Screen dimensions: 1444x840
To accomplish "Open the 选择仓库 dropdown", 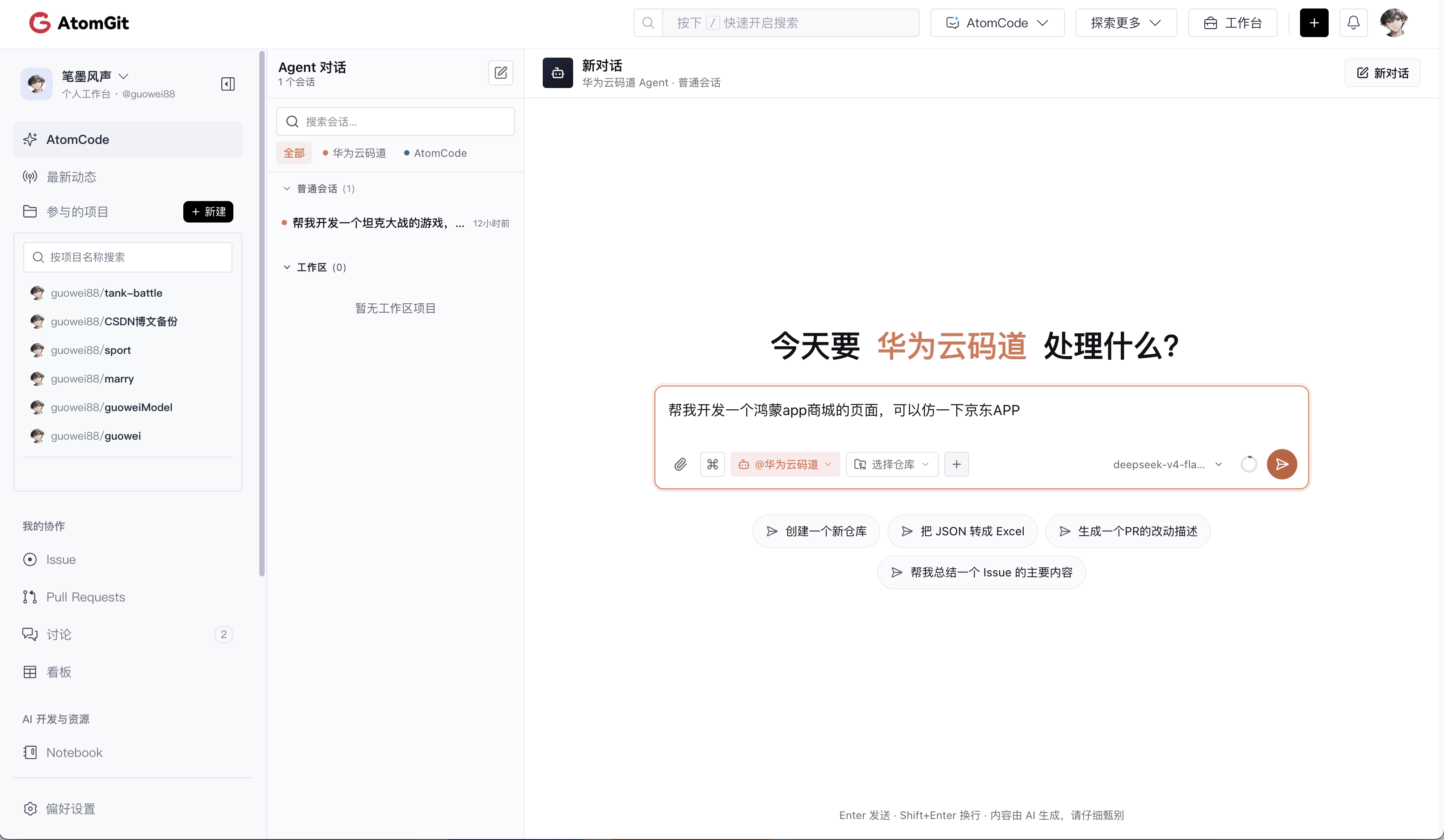I will click(891, 464).
